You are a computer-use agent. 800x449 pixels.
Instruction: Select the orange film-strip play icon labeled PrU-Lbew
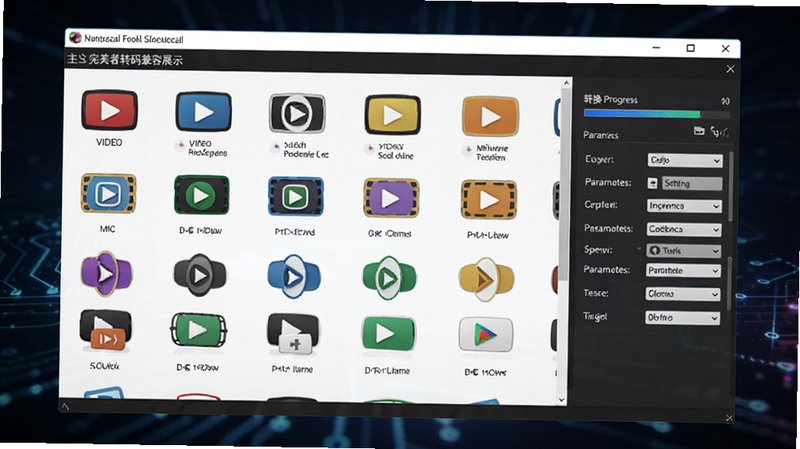click(489, 201)
